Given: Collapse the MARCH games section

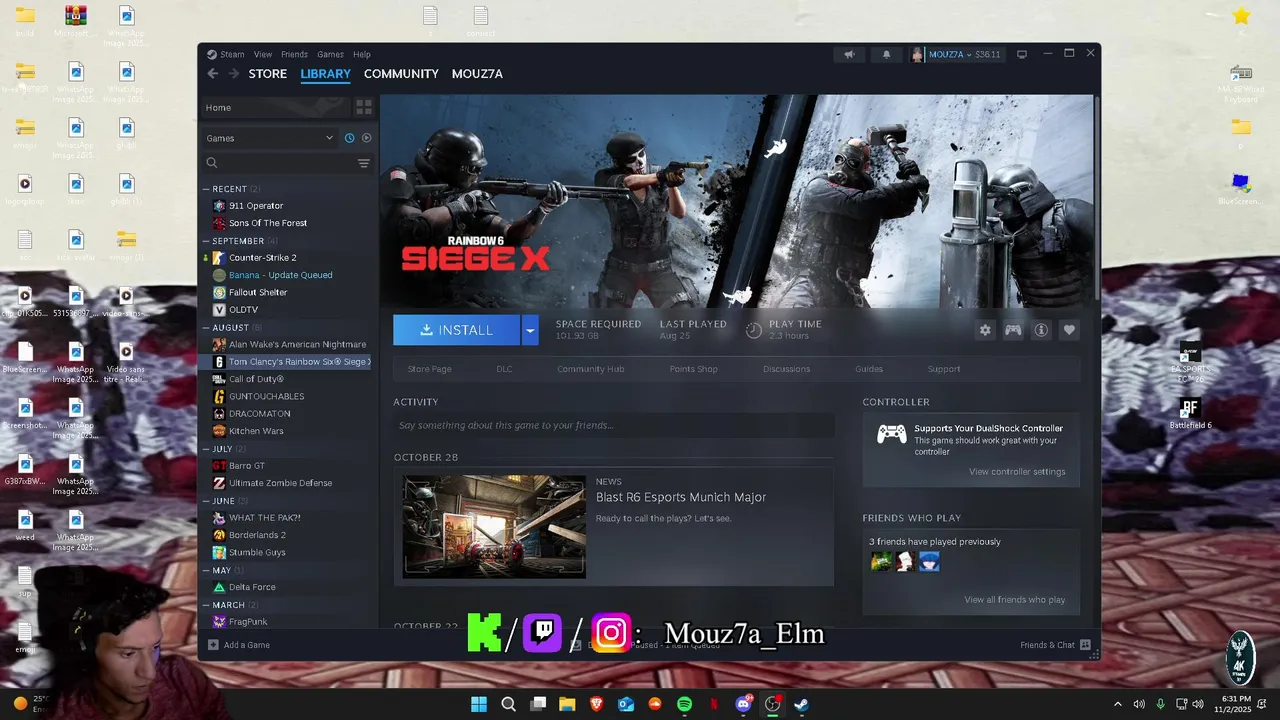Looking at the screenshot, I should [206, 605].
